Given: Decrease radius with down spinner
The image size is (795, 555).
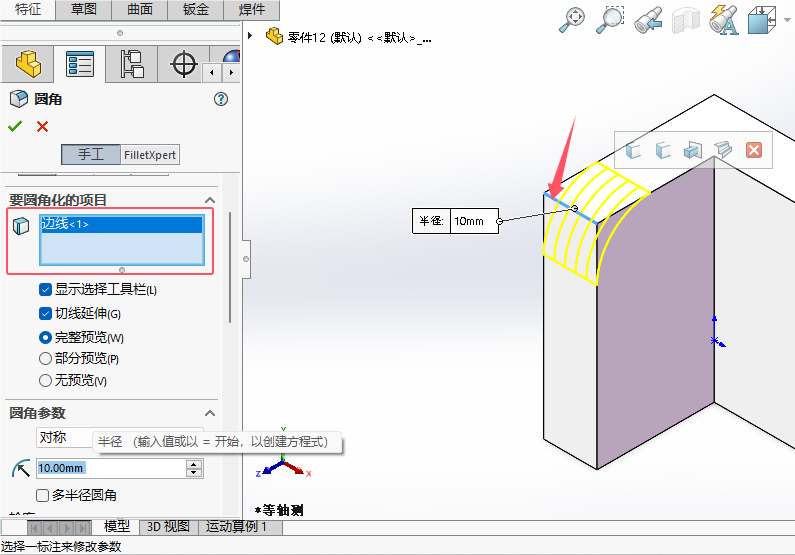Looking at the screenshot, I should [x=194, y=472].
